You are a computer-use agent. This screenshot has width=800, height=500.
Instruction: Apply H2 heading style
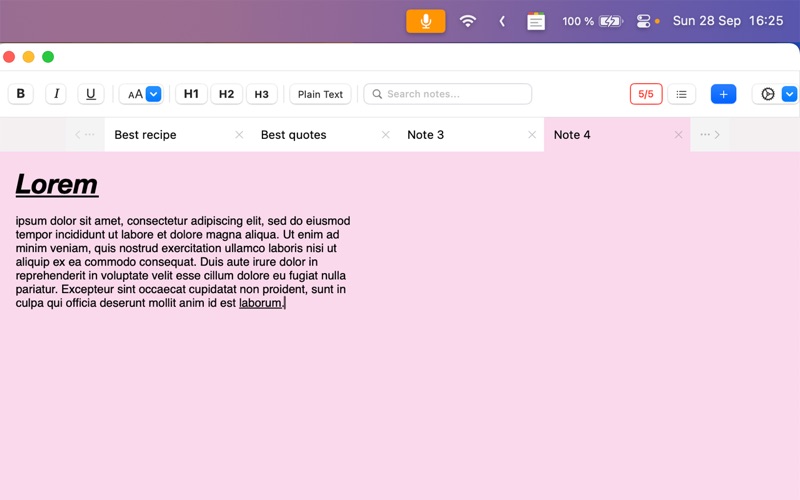(x=227, y=94)
